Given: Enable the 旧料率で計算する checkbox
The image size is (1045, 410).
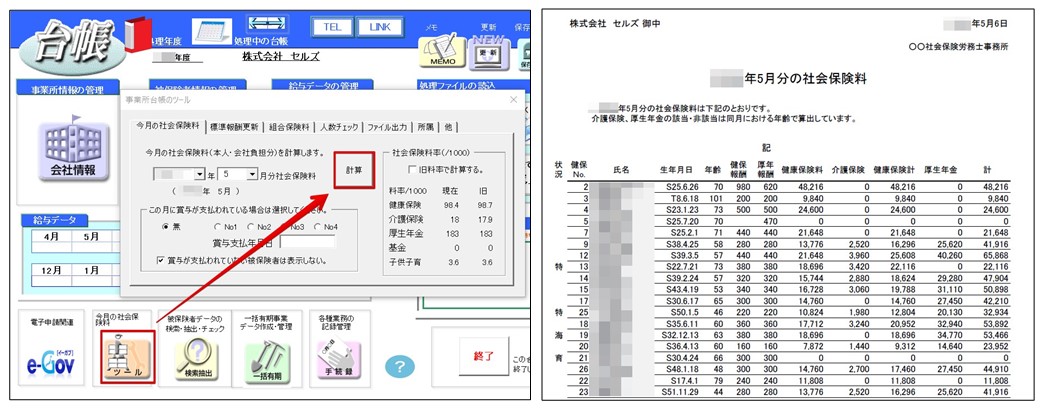Looking at the screenshot, I should (x=413, y=169).
